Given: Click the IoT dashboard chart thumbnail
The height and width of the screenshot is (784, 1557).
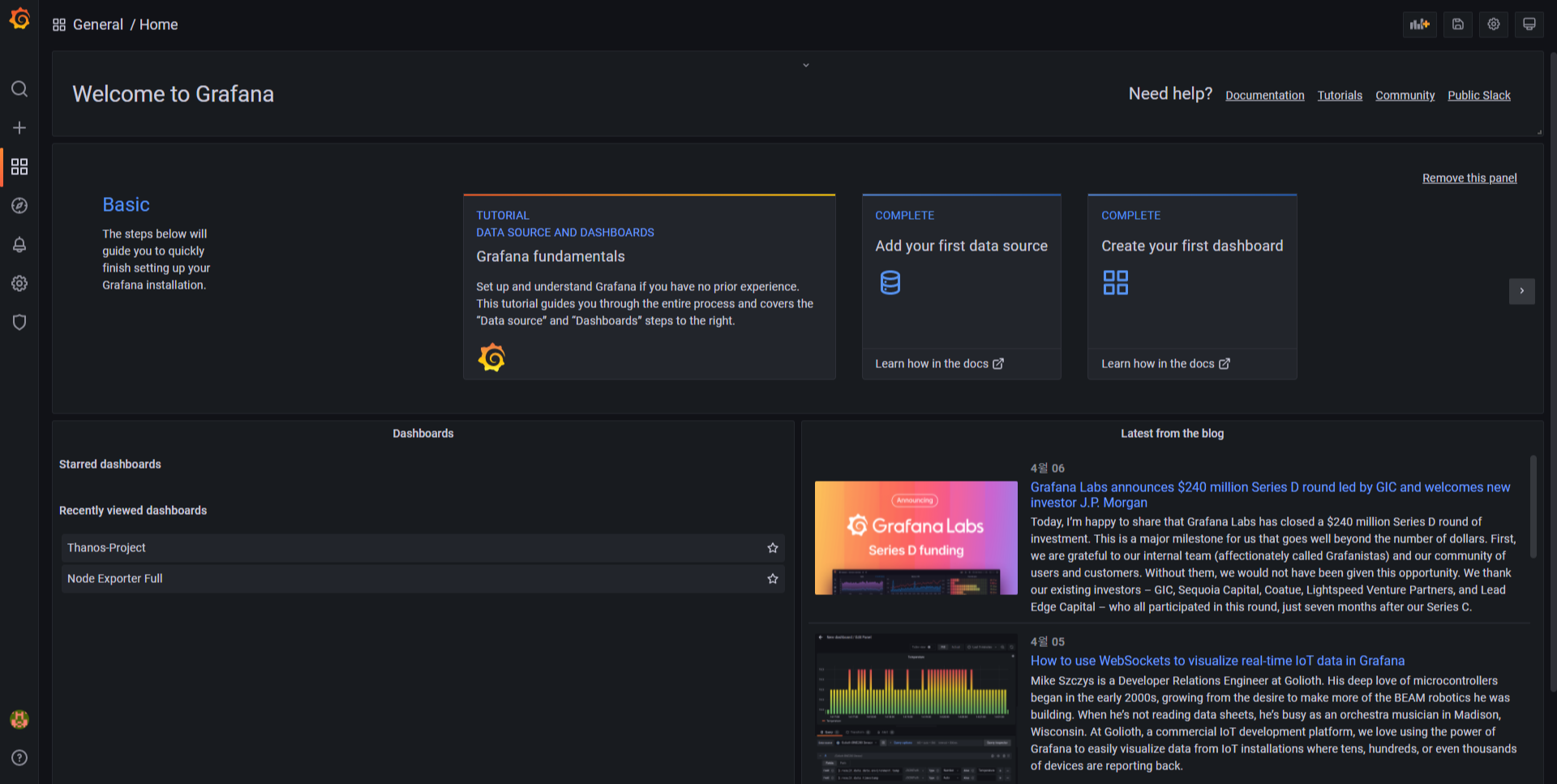Looking at the screenshot, I should [916, 708].
